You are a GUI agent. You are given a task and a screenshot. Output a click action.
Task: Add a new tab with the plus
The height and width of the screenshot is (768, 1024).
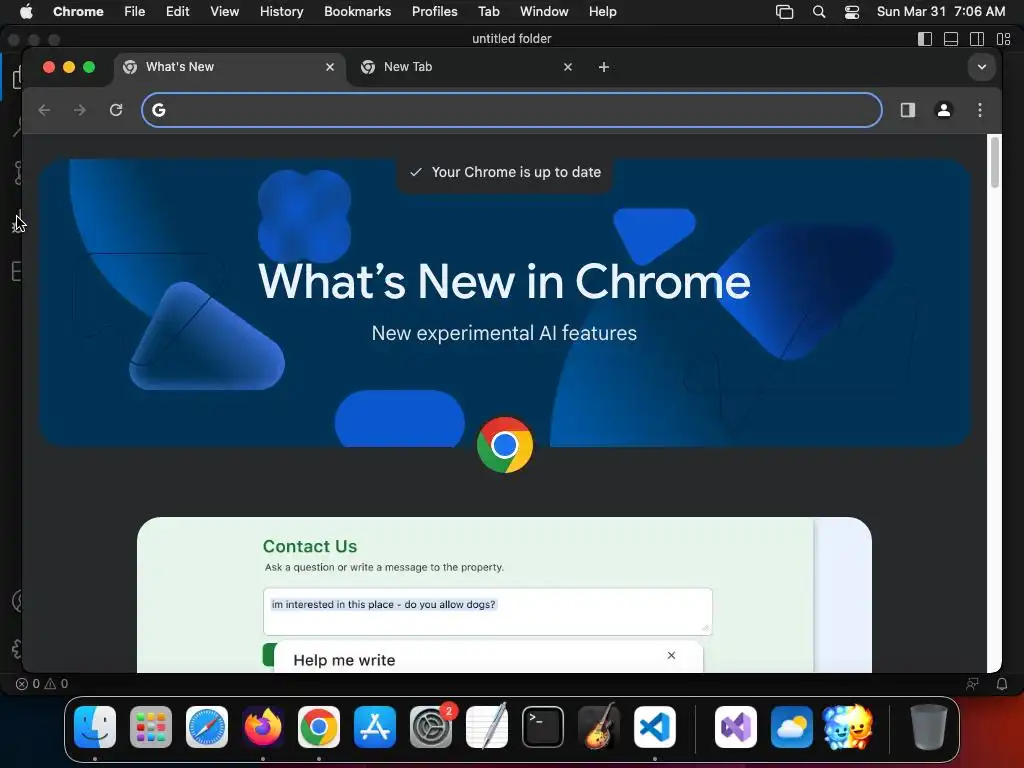click(x=603, y=67)
